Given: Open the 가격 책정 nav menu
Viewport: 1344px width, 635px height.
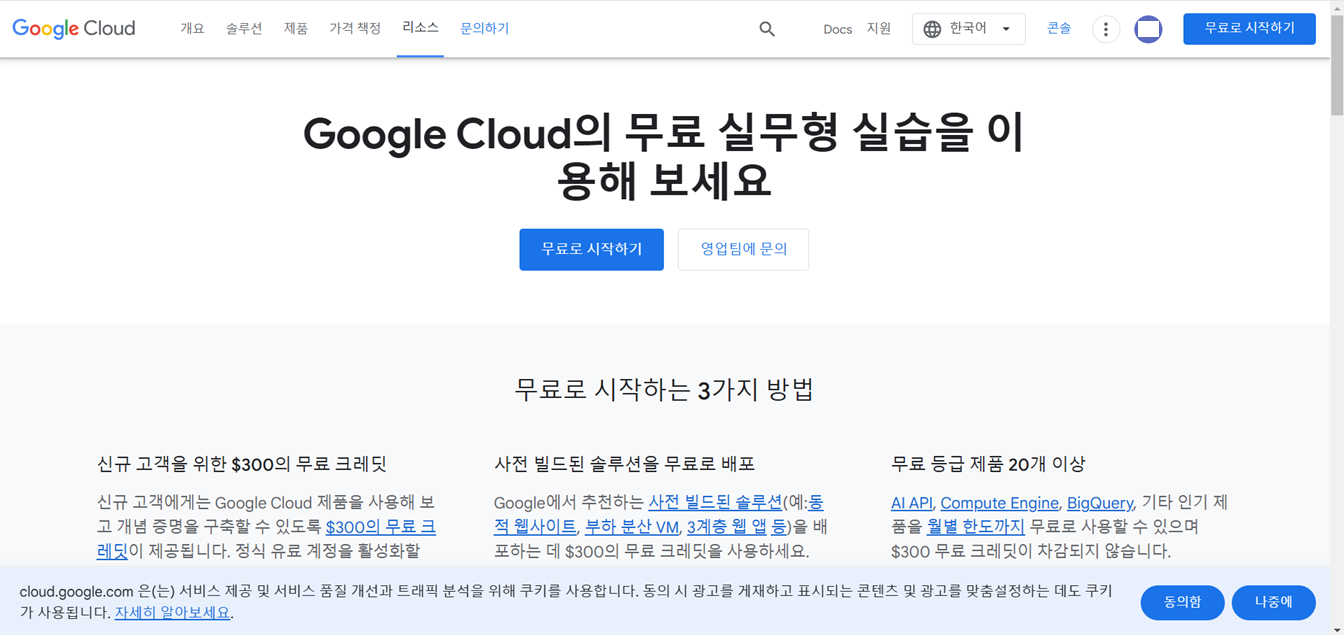Looking at the screenshot, I should coord(355,29).
